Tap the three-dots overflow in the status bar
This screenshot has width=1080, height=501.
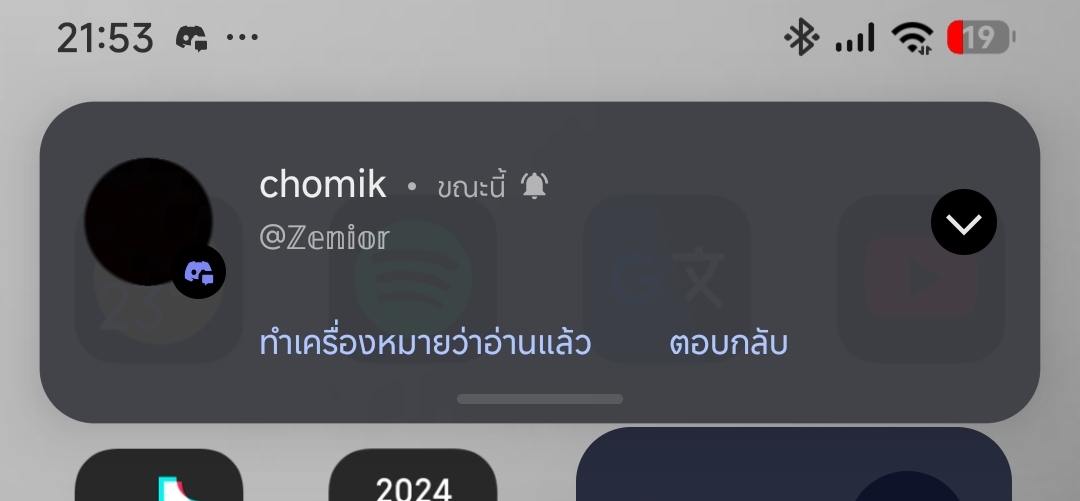click(242, 37)
